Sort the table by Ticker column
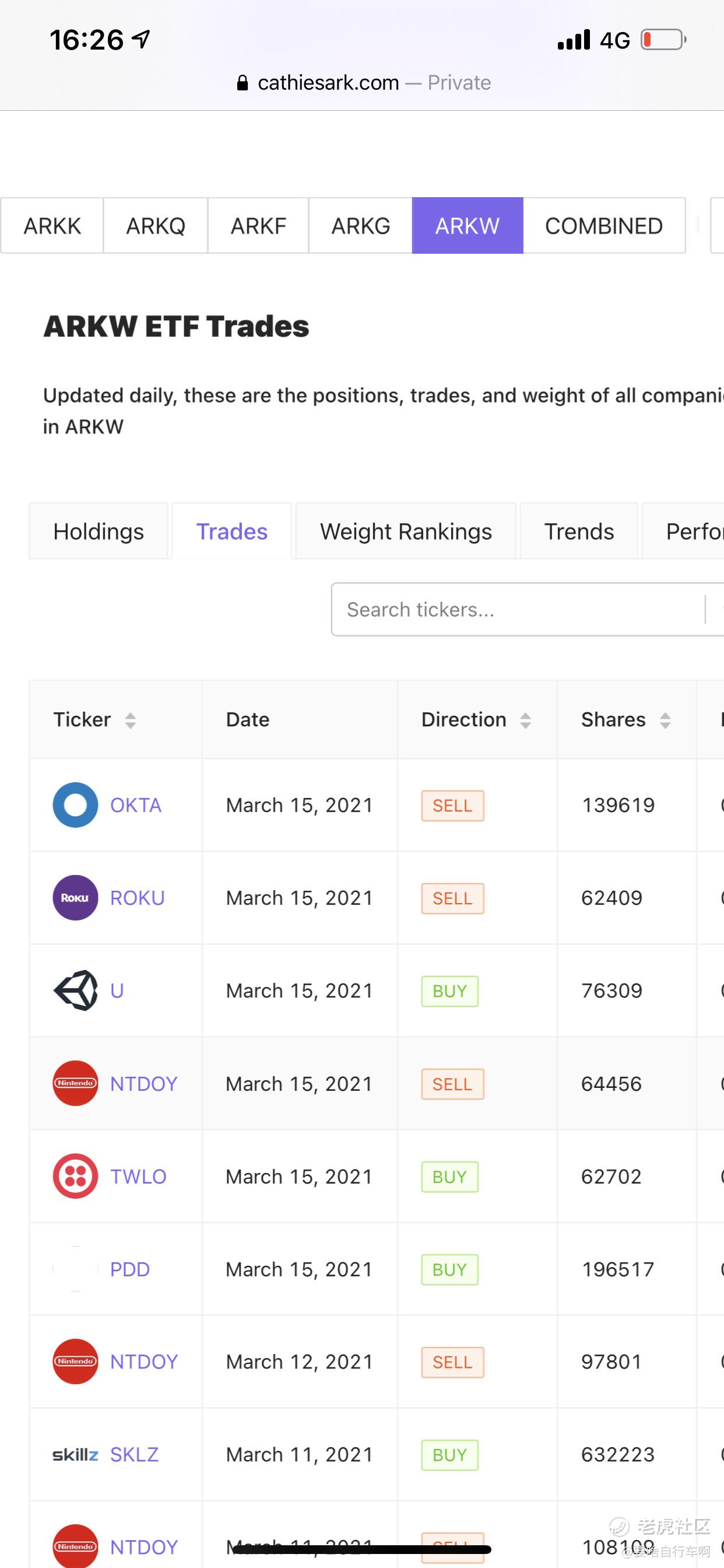The width and height of the screenshot is (724, 1568). point(130,720)
